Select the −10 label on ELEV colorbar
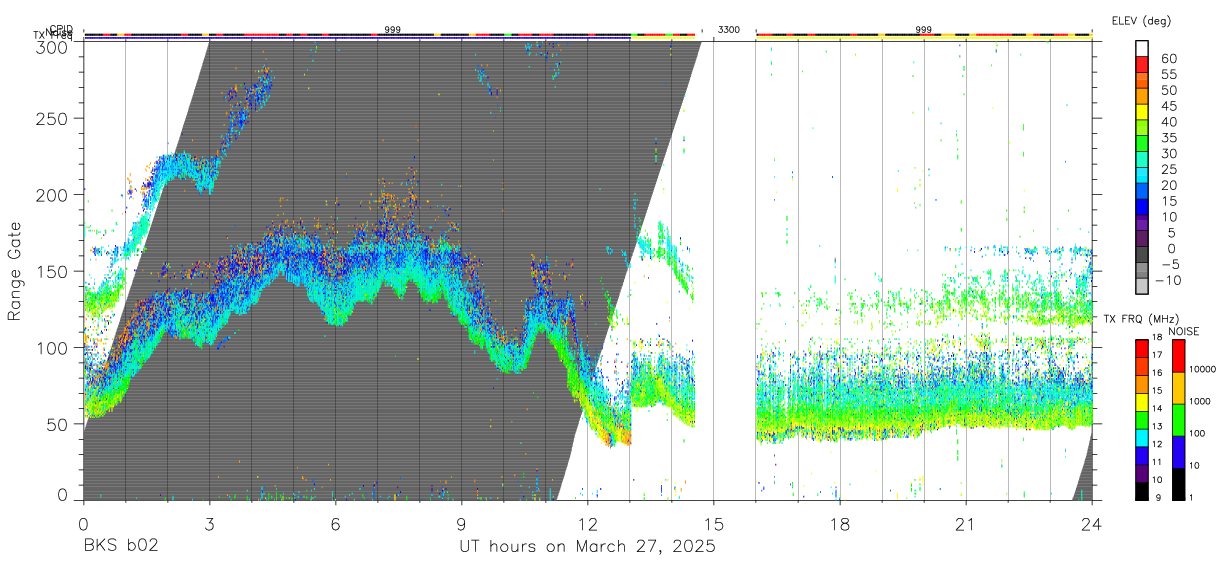Viewport: 1228px width, 567px height. tap(1169, 280)
